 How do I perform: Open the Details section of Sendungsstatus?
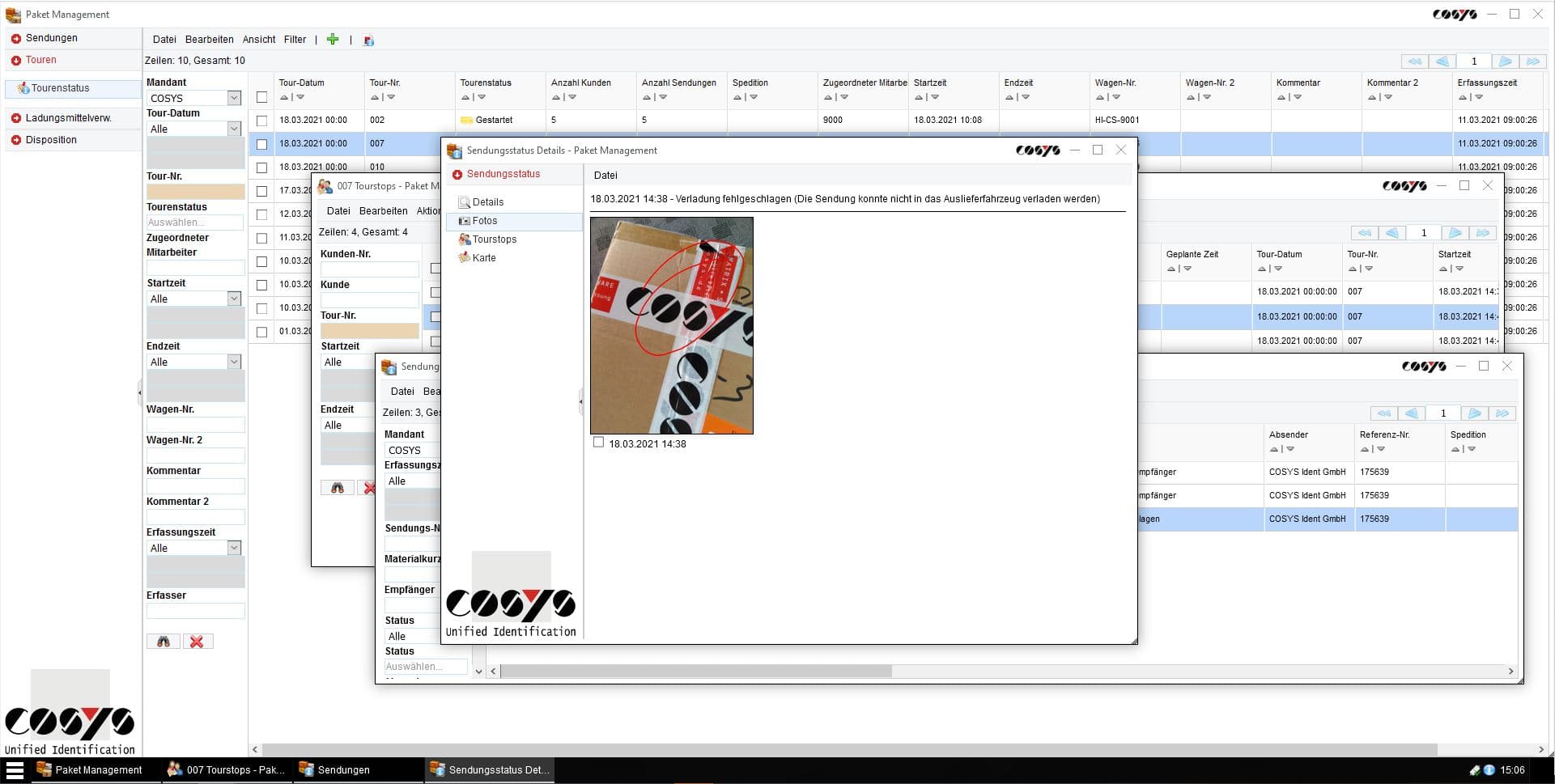click(x=487, y=201)
